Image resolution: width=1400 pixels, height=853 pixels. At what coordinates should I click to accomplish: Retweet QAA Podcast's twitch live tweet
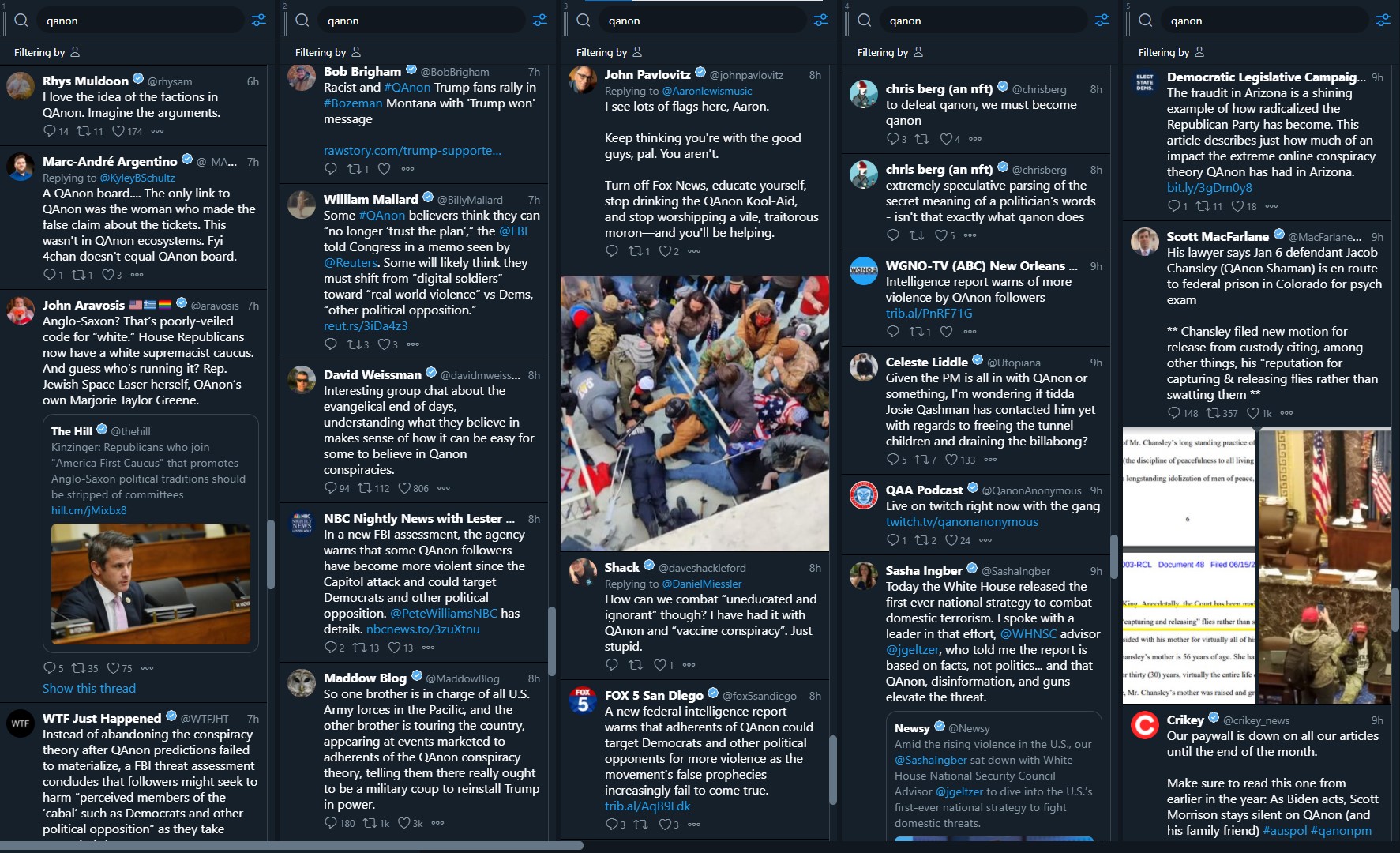[x=921, y=540]
